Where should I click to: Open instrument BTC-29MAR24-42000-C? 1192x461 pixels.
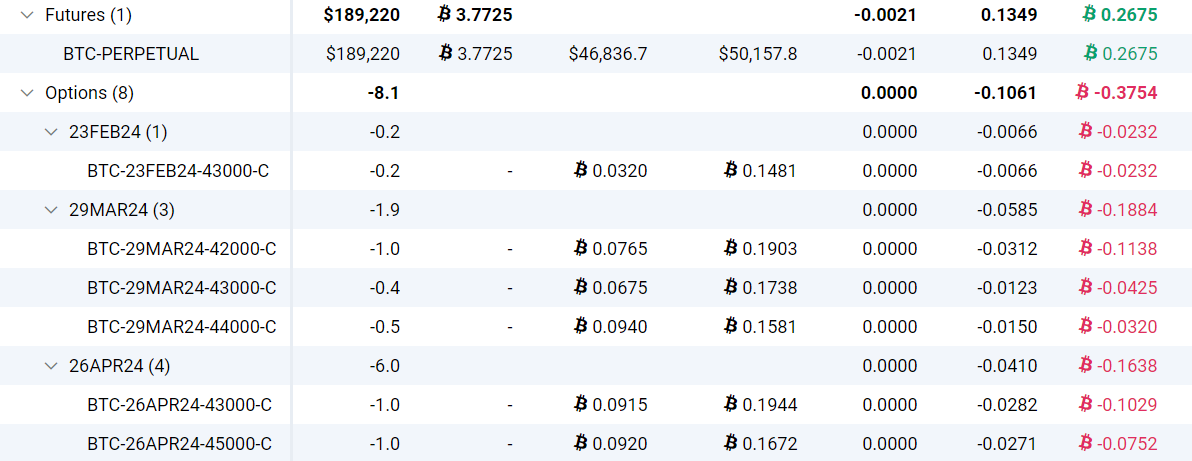click(182, 249)
